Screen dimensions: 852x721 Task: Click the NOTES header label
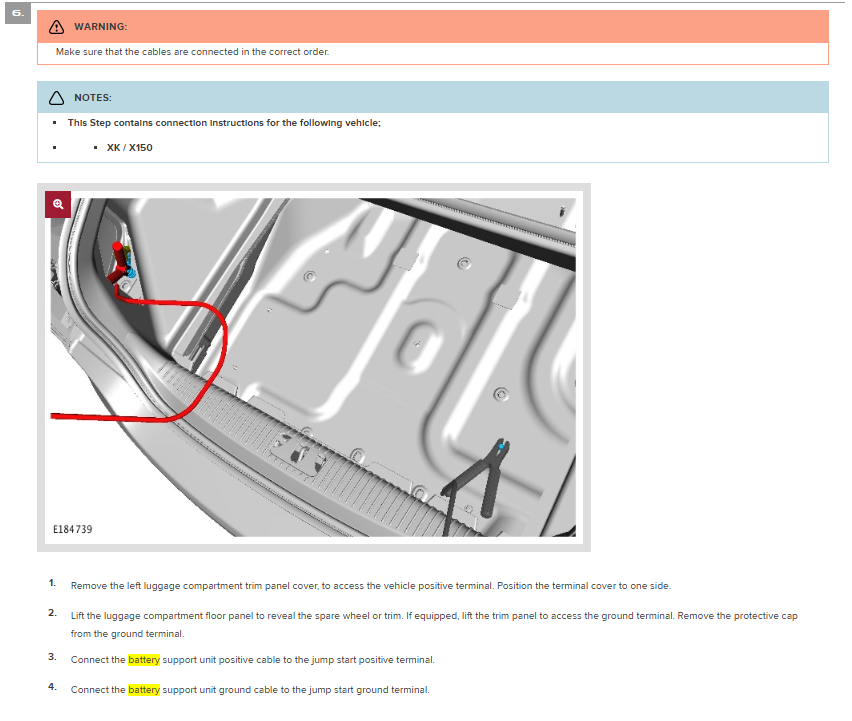point(93,98)
